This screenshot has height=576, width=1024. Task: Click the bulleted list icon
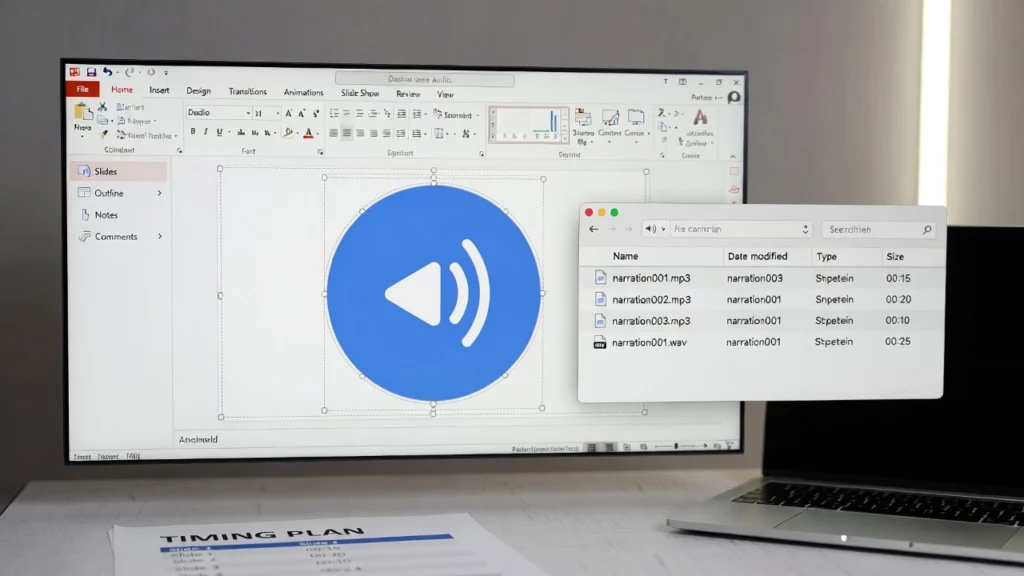(x=334, y=114)
